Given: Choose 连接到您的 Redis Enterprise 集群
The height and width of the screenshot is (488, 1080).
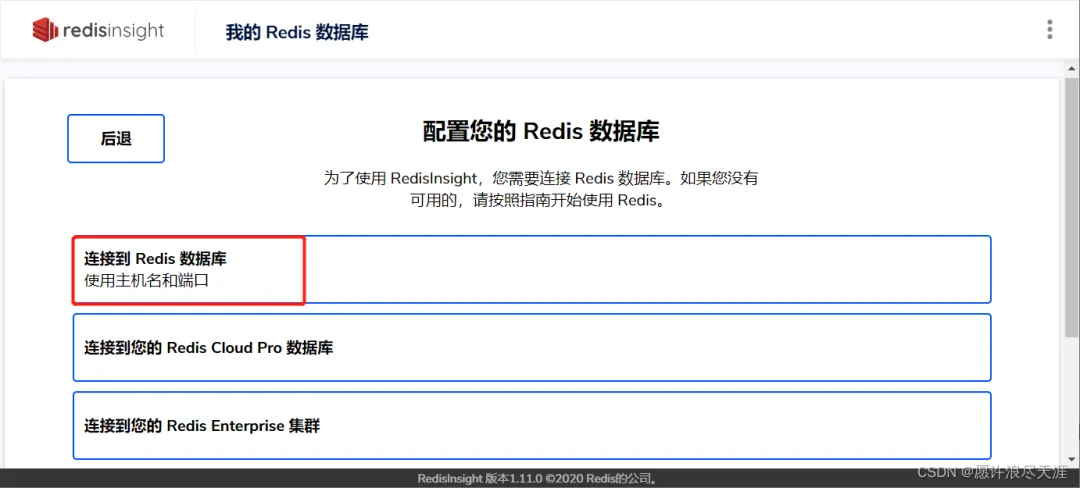Looking at the screenshot, I should tap(532, 425).
